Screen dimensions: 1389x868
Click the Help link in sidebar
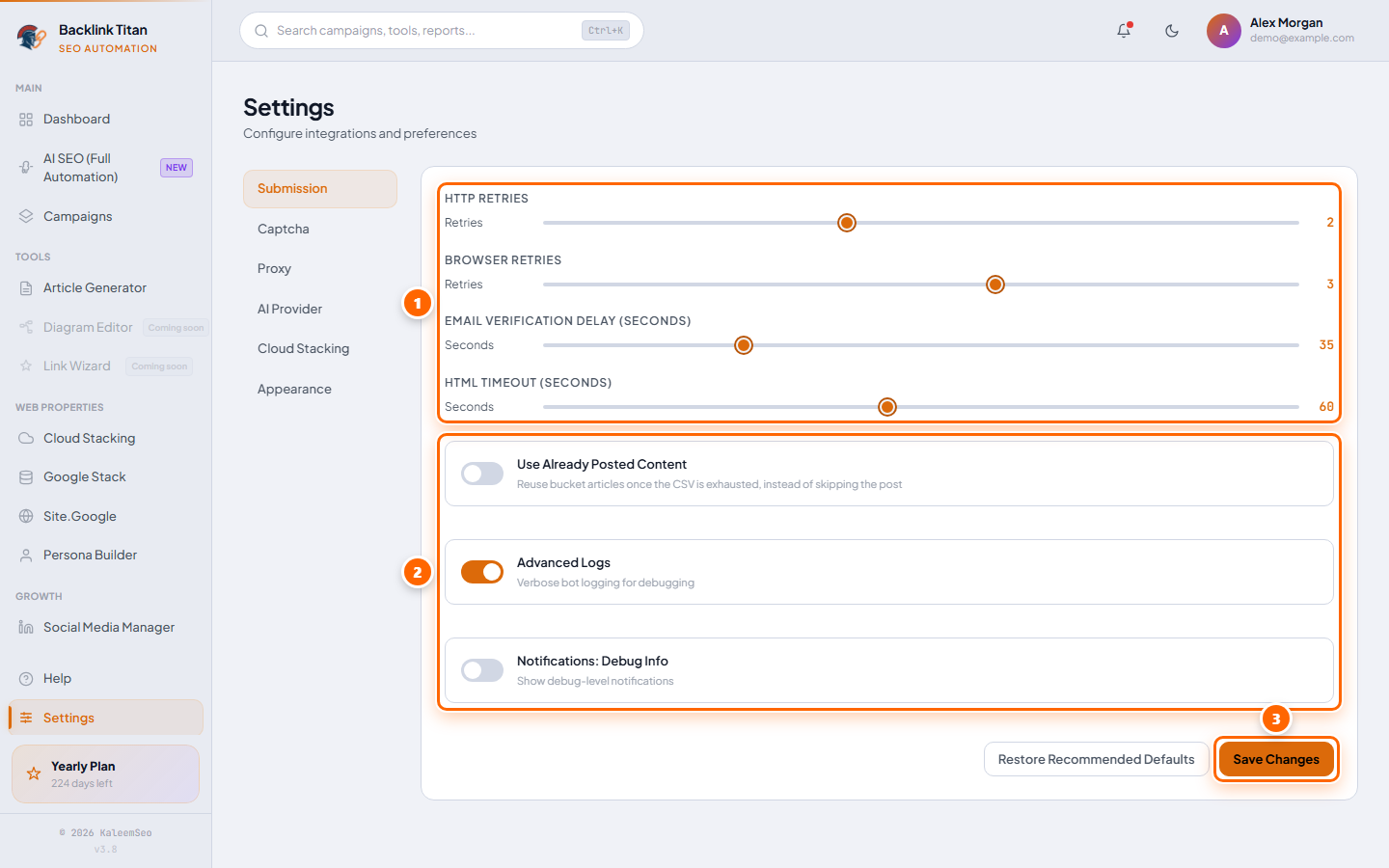(x=106, y=679)
